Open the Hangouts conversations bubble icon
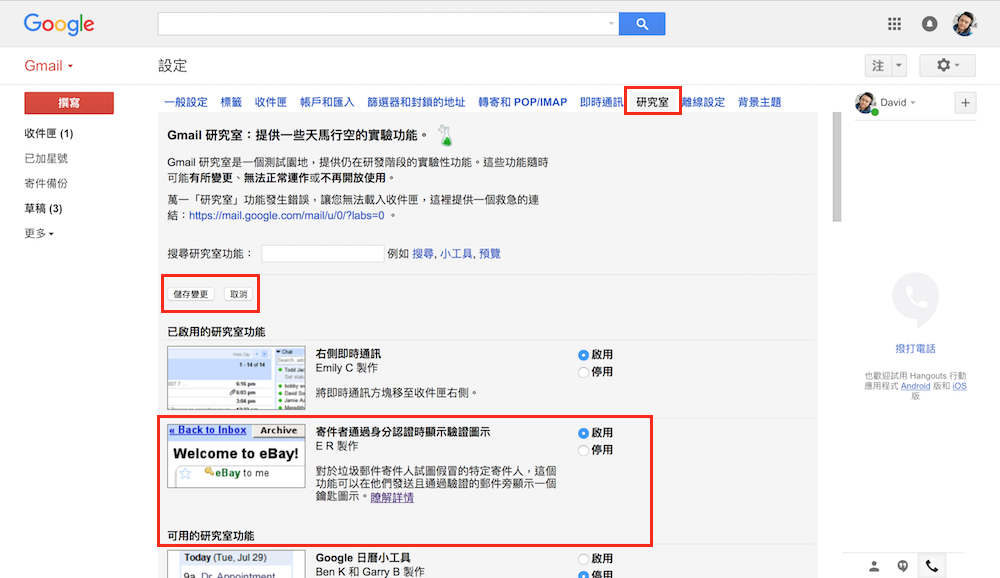The image size is (1000, 578). point(902,566)
